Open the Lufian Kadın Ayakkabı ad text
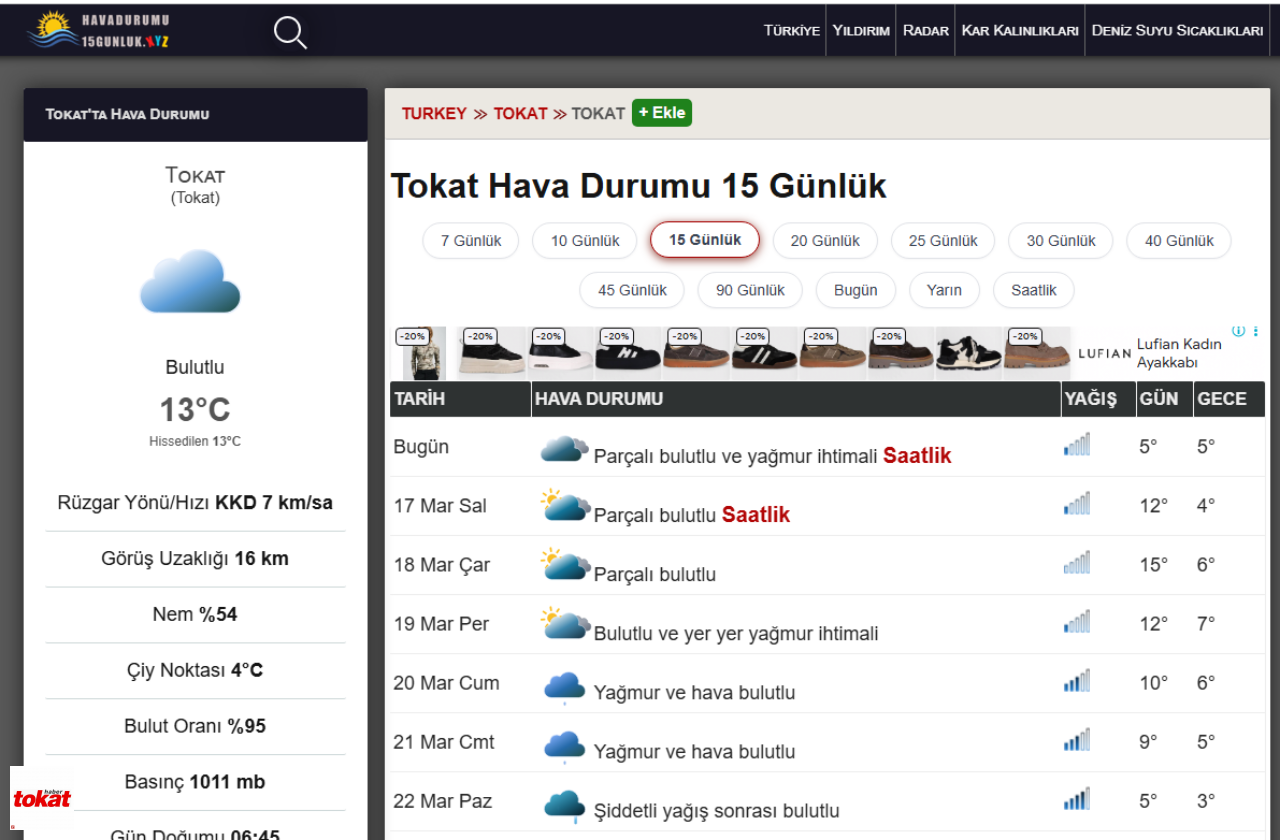 point(1179,353)
